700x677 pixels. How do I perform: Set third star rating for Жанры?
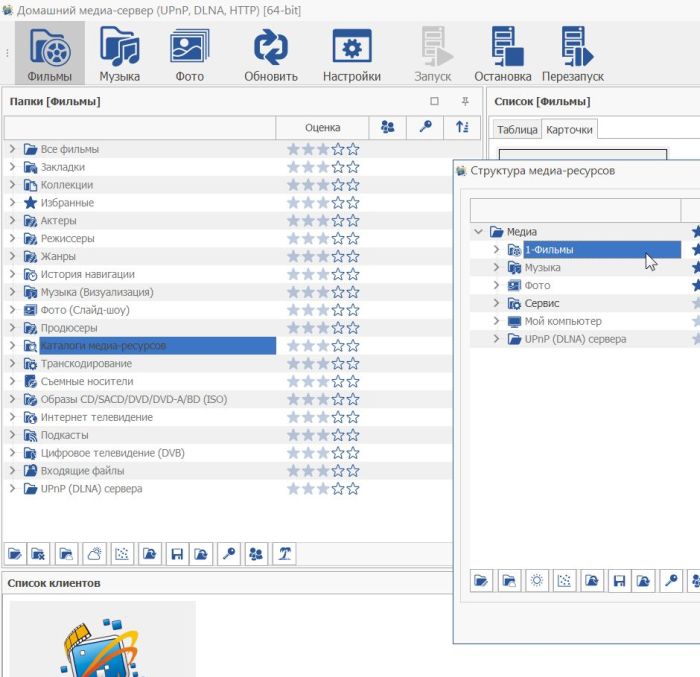(323, 257)
